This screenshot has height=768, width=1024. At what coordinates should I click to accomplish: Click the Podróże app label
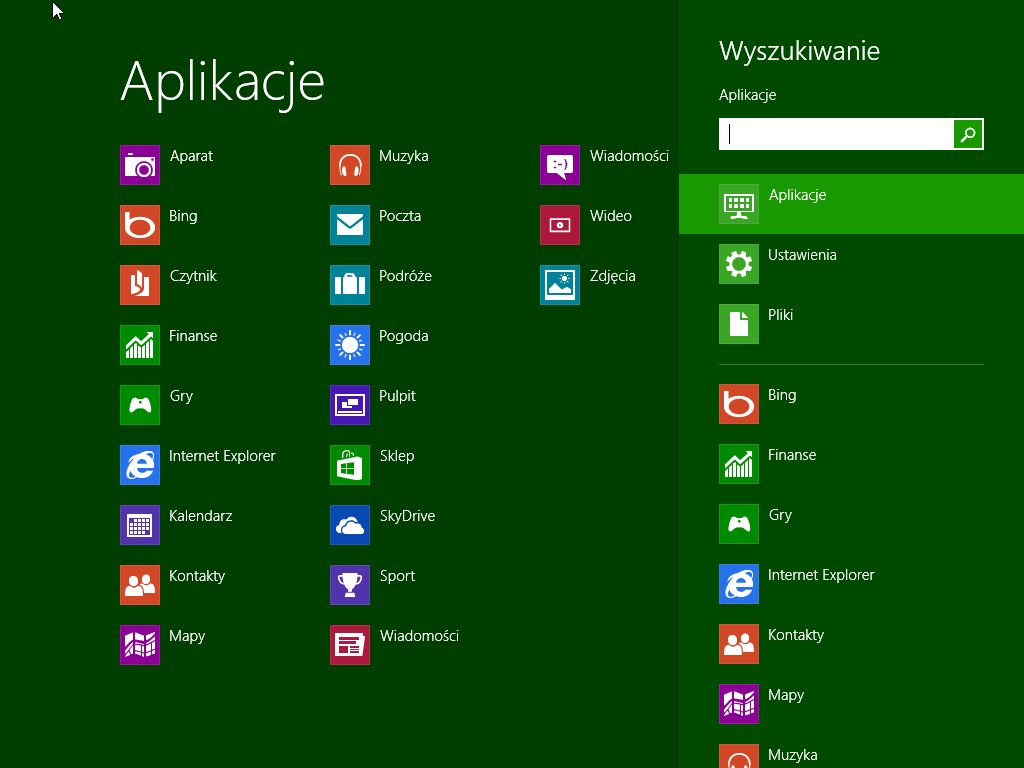point(406,276)
